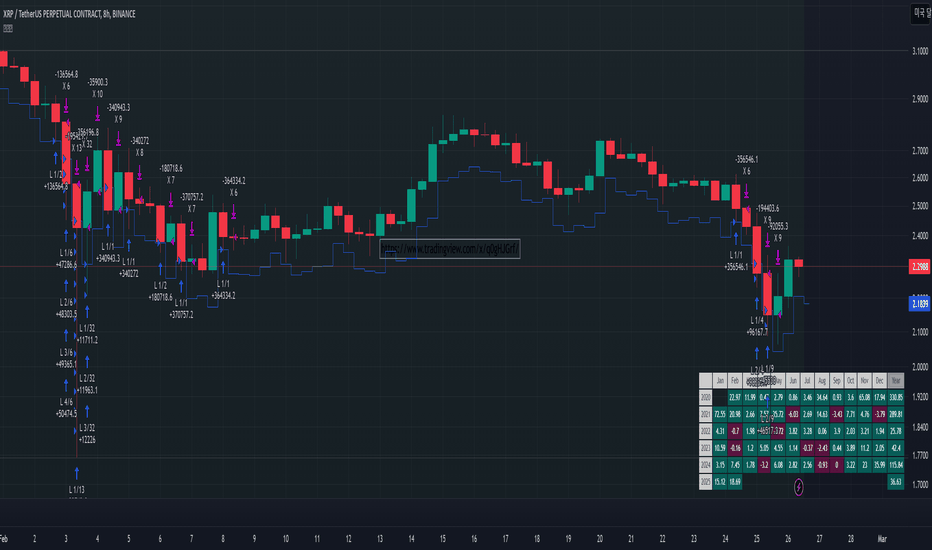Select the Feb column header in returns table

tap(735, 381)
